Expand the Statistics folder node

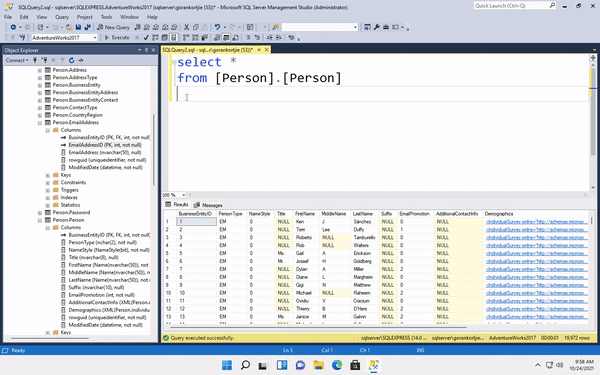(x=48, y=205)
